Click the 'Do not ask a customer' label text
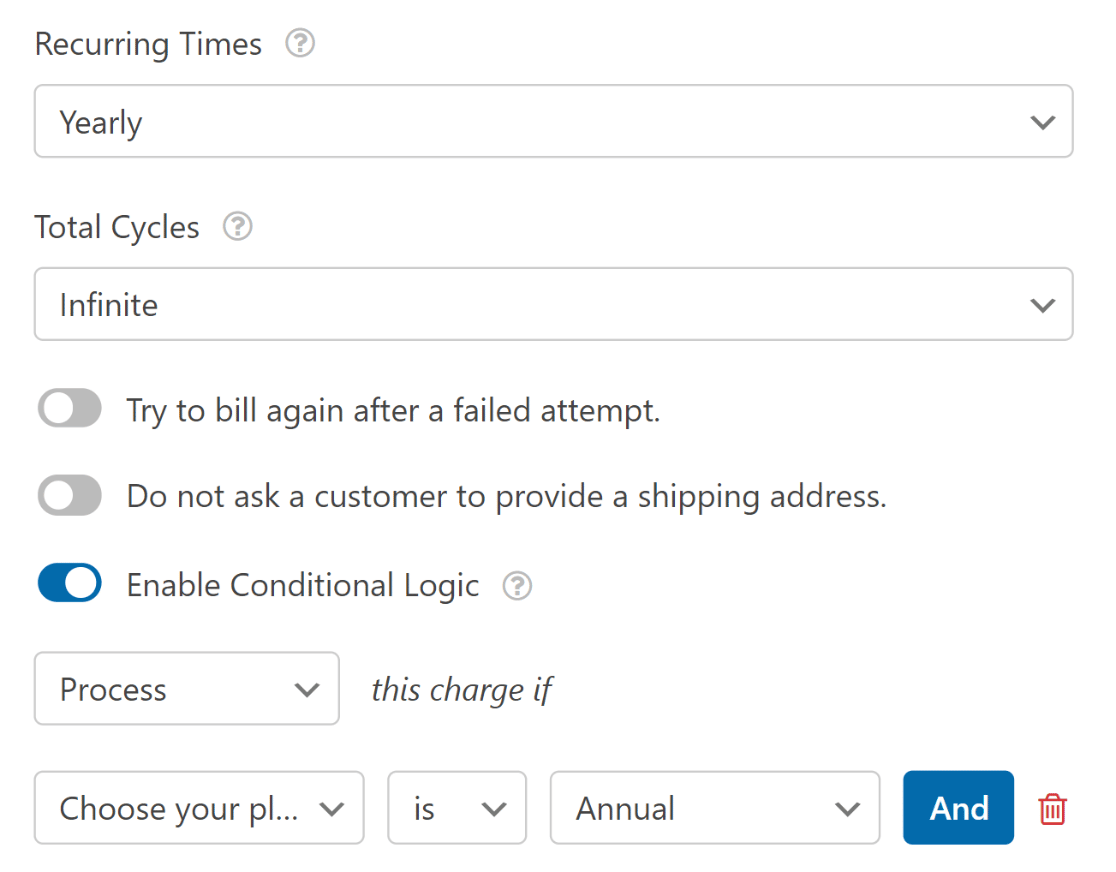The image size is (1116, 872). click(506, 497)
